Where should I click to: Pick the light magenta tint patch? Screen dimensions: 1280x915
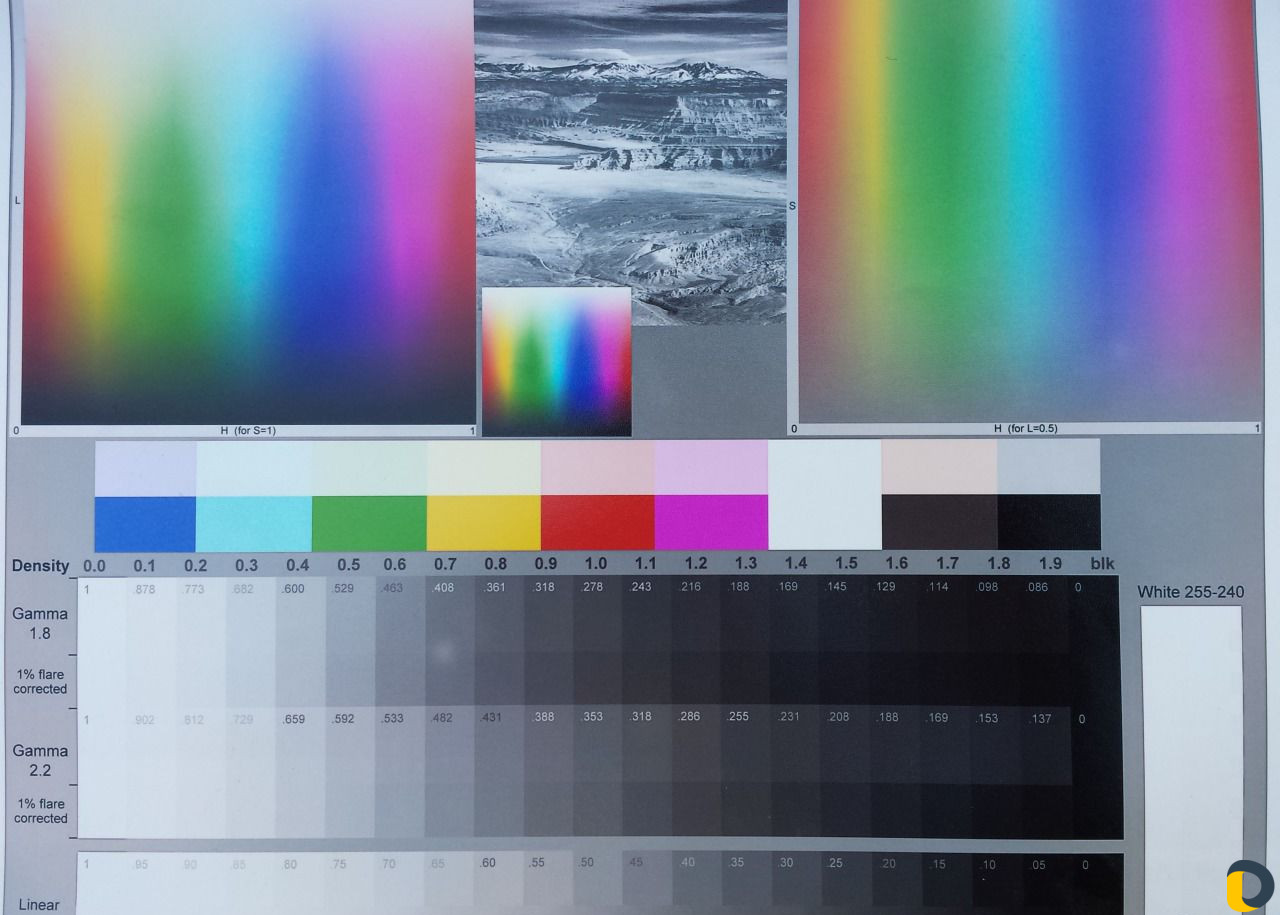click(x=711, y=468)
